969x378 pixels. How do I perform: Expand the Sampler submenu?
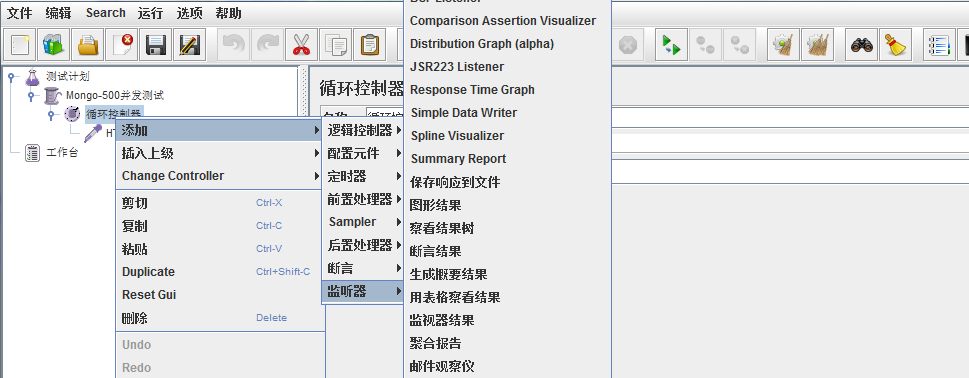point(363,222)
